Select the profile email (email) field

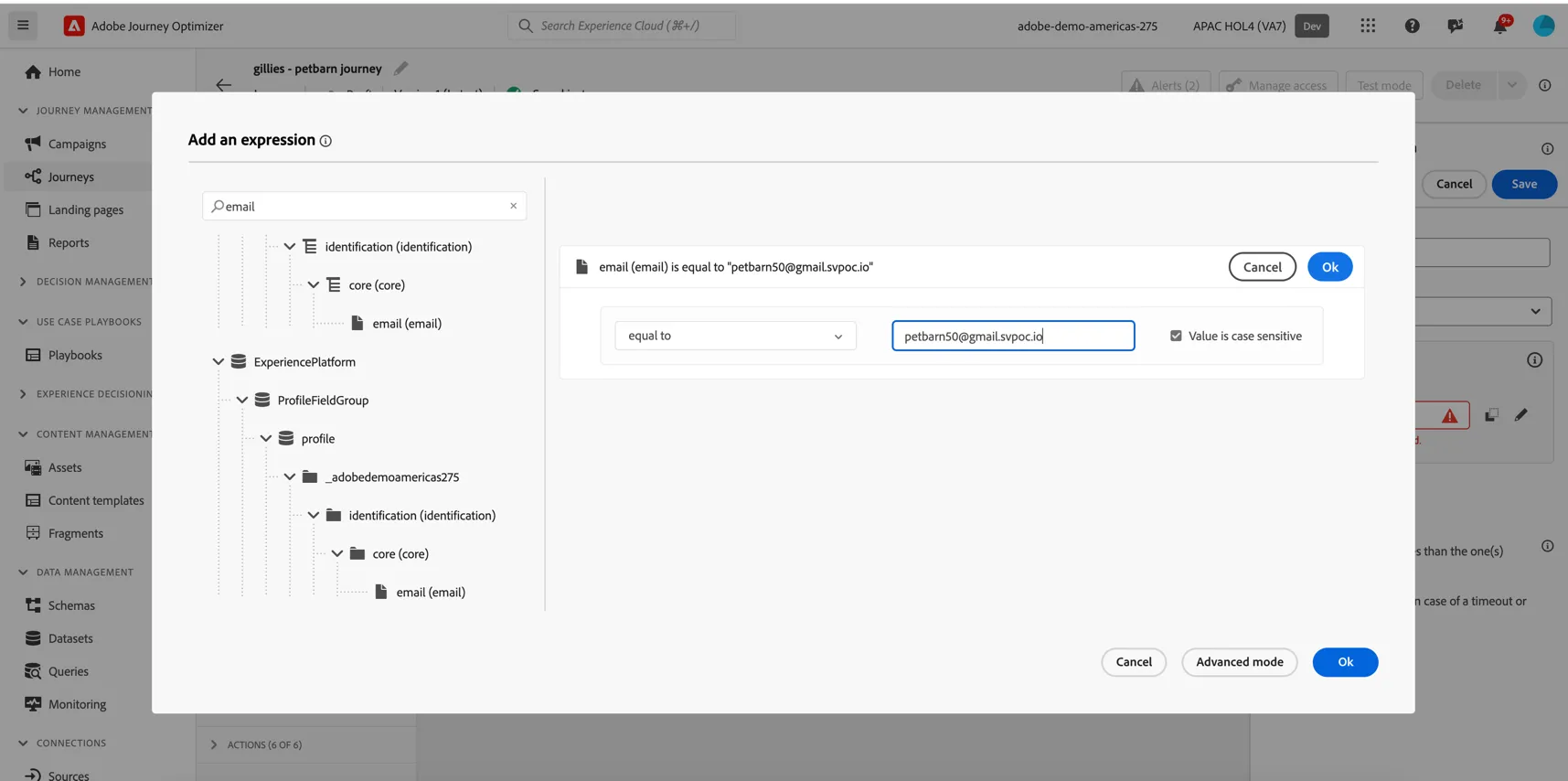click(x=431, y=593)
